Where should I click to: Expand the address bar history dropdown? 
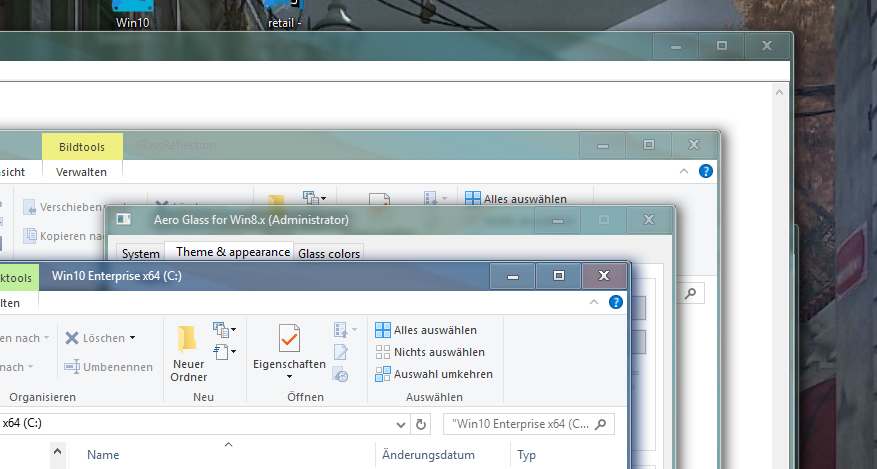[x=401, y=424]
